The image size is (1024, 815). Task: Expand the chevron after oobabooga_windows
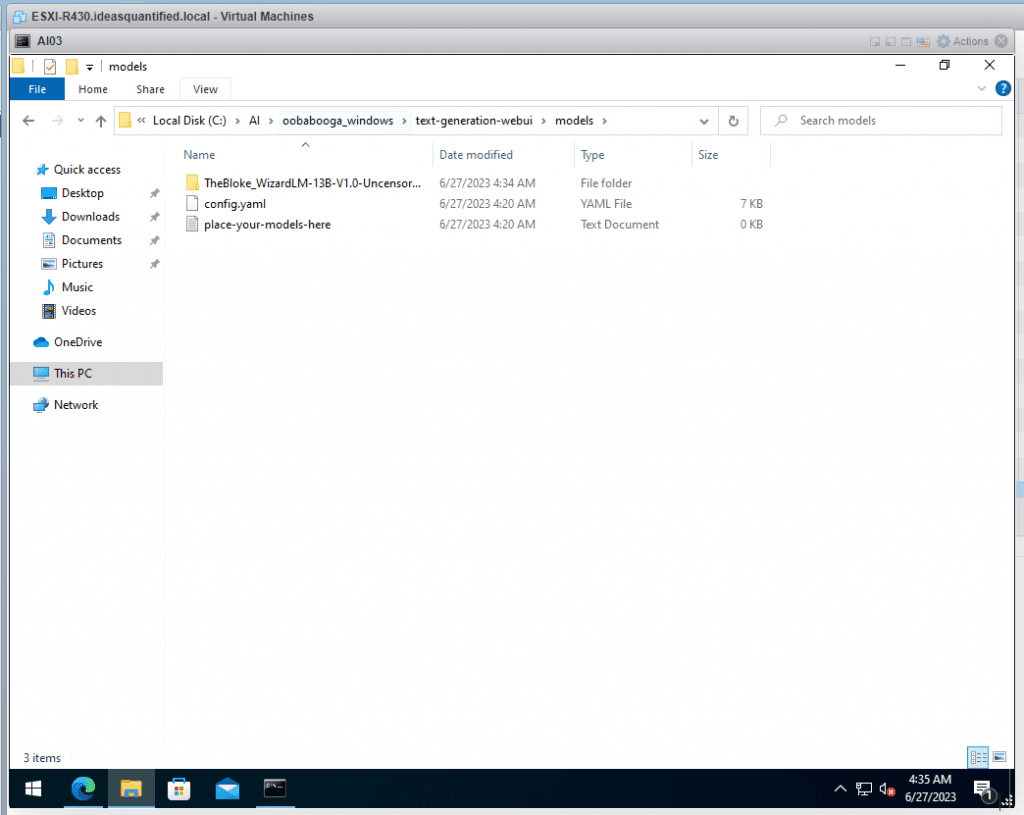tap(404, 121)
